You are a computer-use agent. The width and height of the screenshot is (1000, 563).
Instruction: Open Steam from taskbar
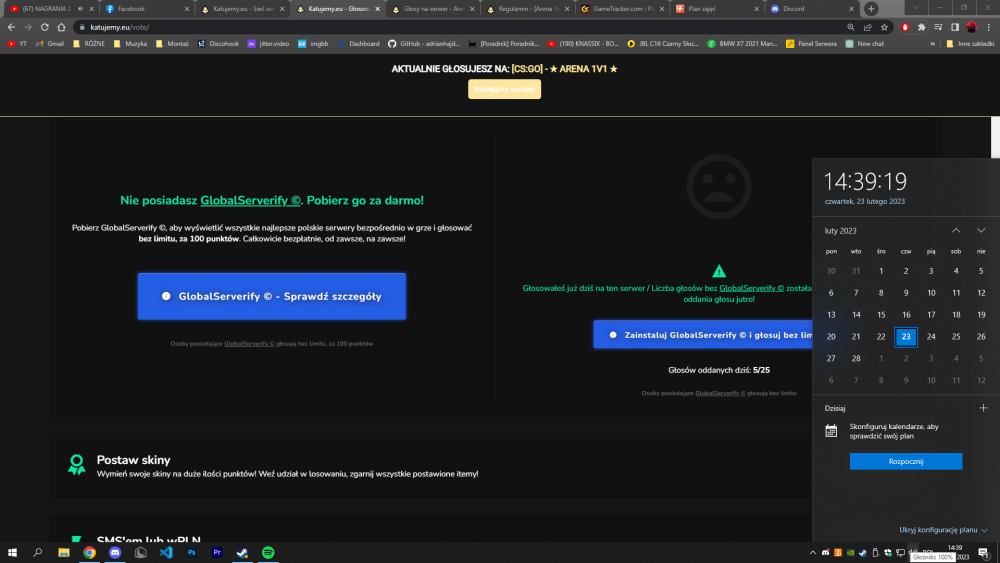242,553
